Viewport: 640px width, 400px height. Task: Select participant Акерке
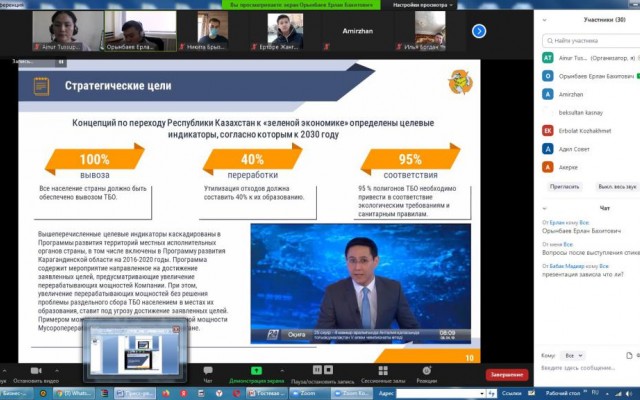591,167
